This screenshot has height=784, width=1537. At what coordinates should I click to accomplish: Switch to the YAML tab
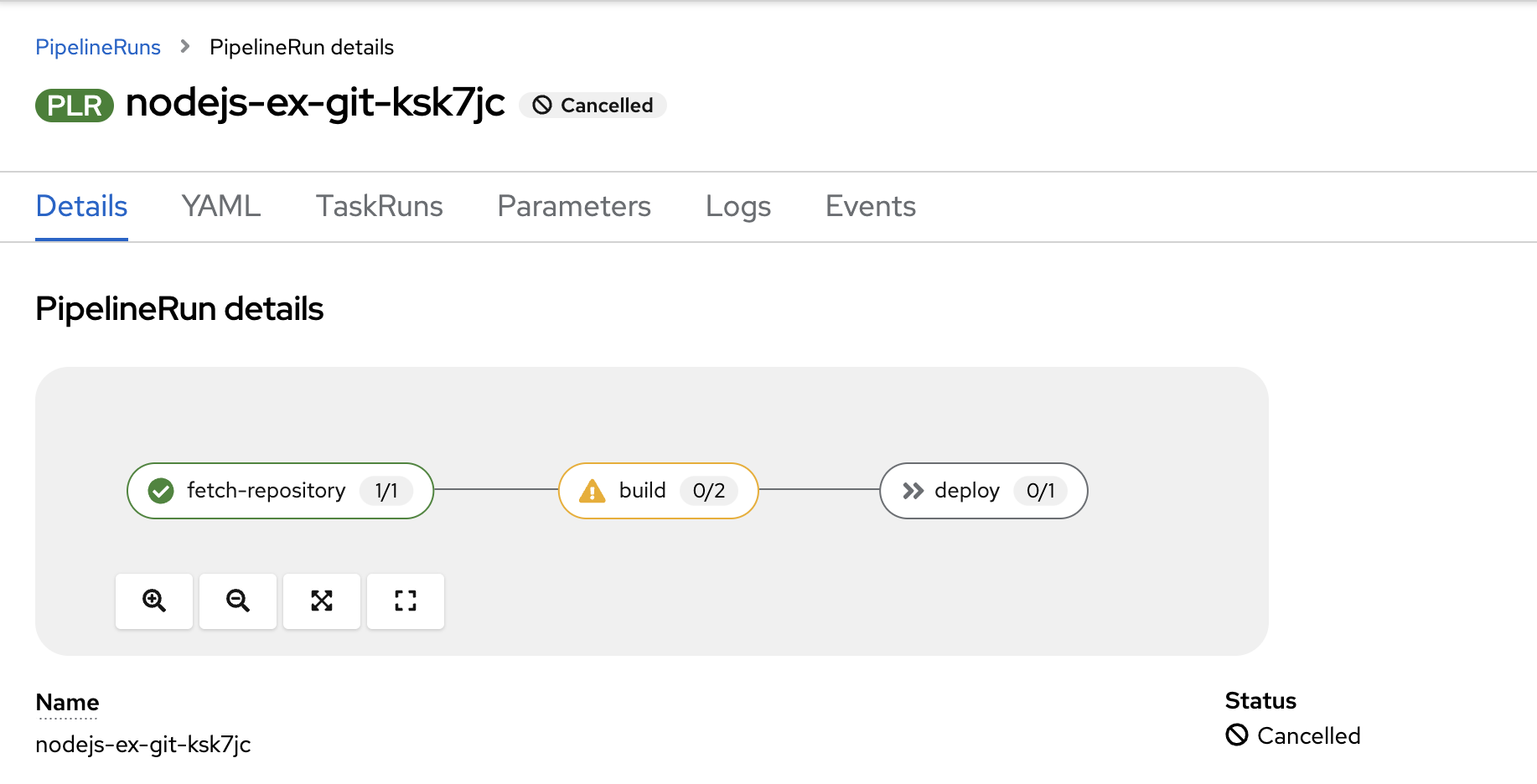pyautogui.click(x=220, y=206)
